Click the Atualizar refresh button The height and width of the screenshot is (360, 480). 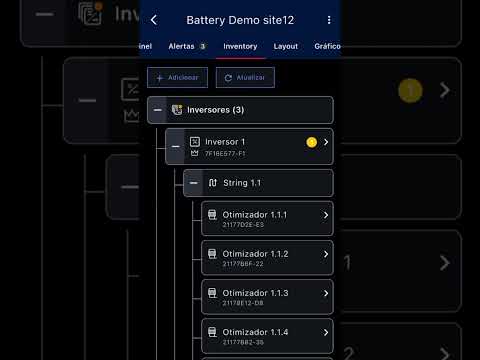pos(245,77)
